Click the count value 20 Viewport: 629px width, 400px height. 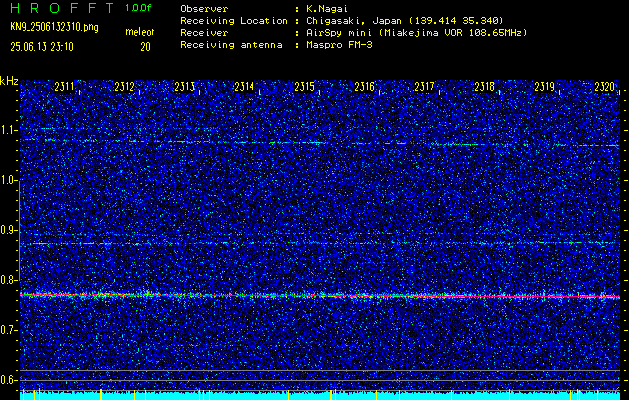point(145,47)
